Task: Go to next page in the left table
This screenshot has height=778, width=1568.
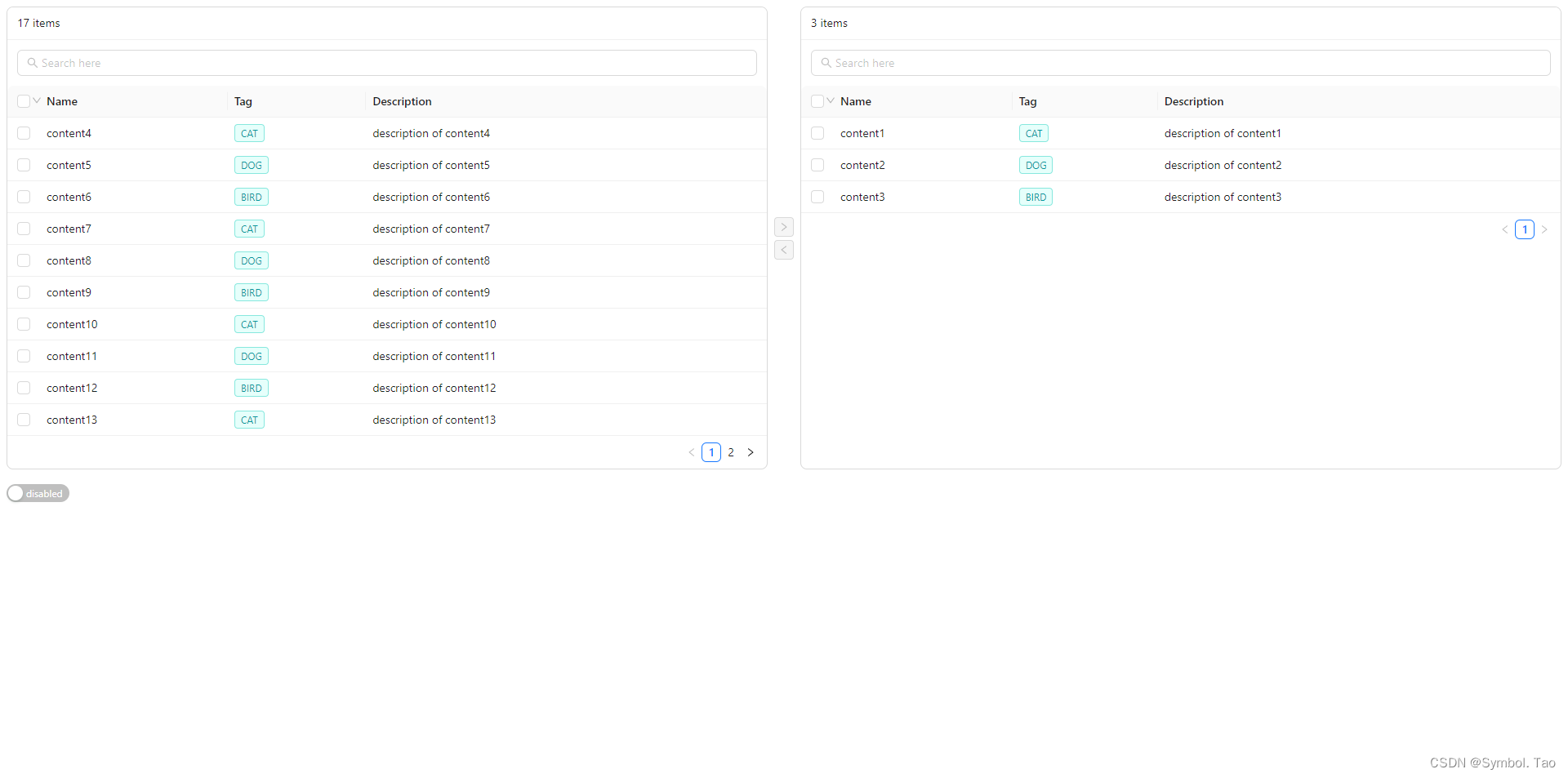Action: (751, 452)
